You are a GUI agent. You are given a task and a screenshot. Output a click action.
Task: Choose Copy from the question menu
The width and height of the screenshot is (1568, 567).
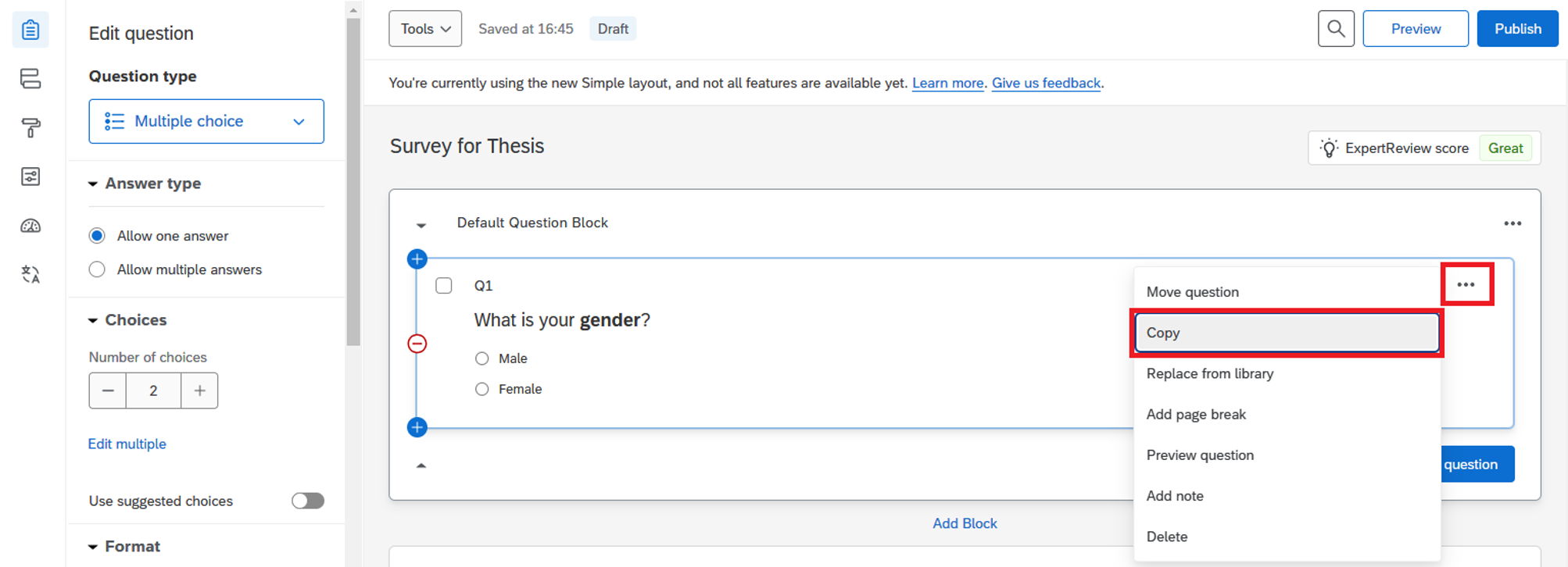tap(1286, 333)
